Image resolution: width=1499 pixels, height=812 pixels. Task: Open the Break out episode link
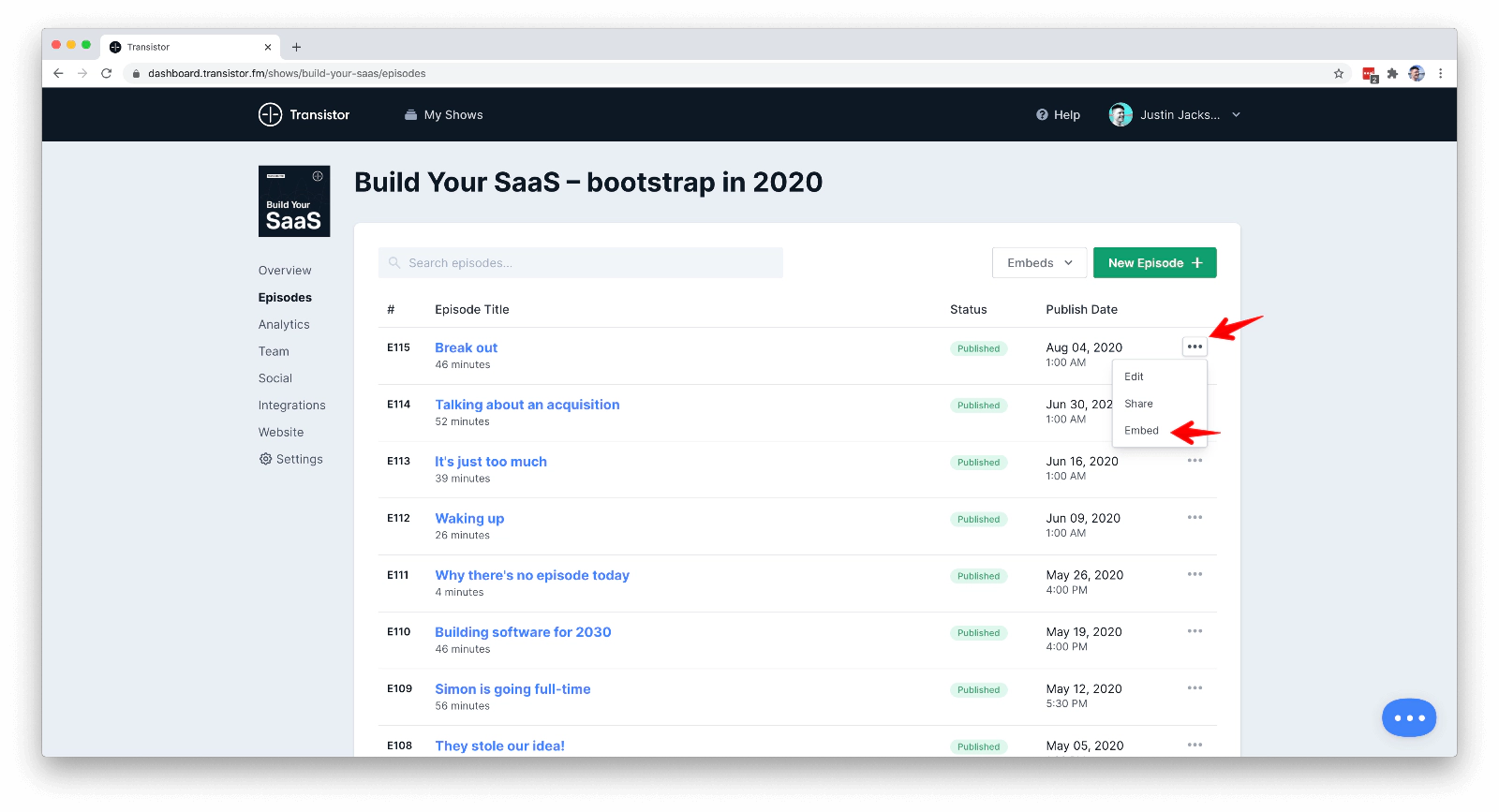[x=466, y=347]
